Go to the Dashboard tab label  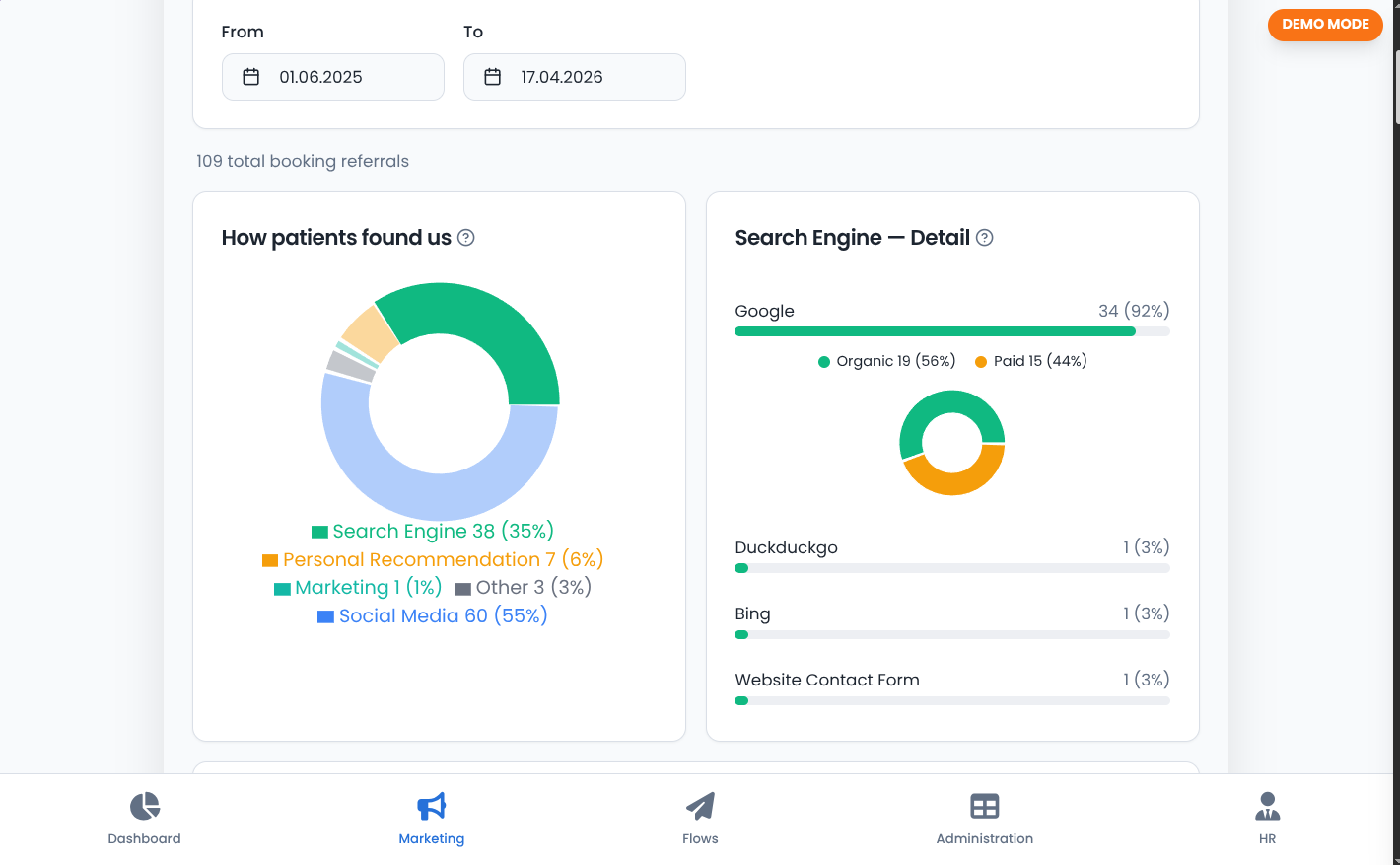[145, 839]
